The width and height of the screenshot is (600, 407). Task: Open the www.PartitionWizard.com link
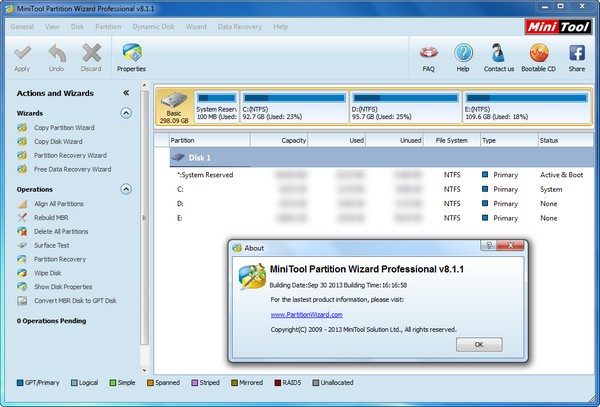pyautogui.click(x=307, y=315)
